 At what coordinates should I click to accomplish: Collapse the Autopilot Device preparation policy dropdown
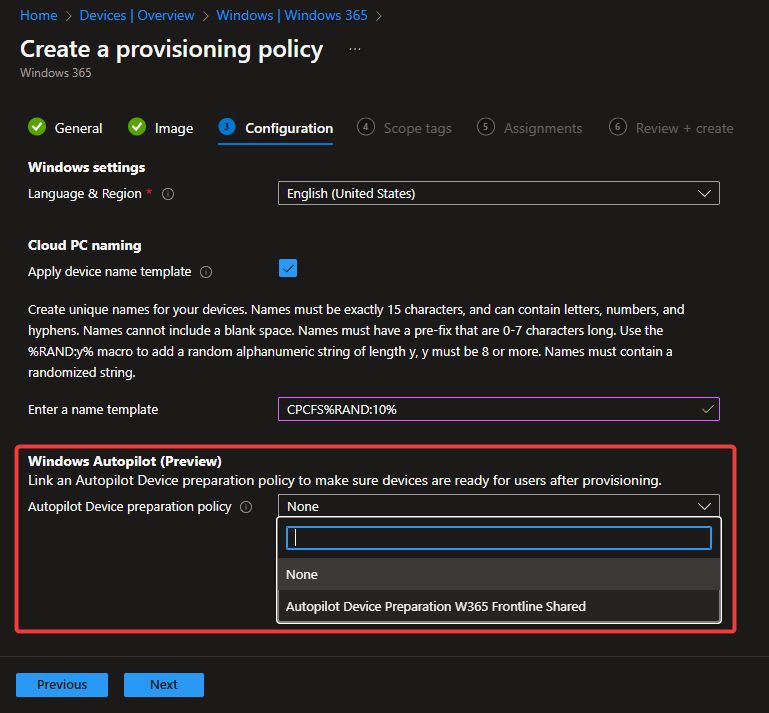tap(499, 506)
